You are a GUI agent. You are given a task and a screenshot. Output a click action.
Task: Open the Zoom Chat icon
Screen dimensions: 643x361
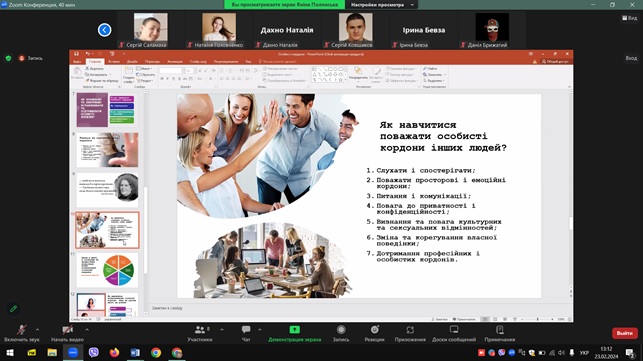click(246, 329)
